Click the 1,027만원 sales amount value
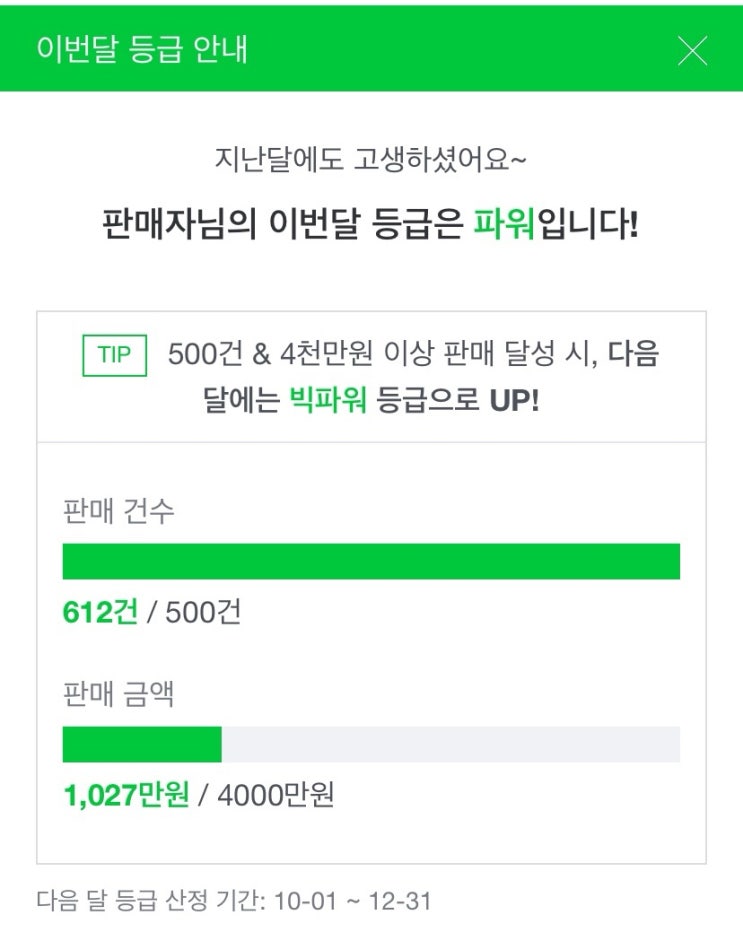Screen dimensions: 743x941 [x=125, y=796]
